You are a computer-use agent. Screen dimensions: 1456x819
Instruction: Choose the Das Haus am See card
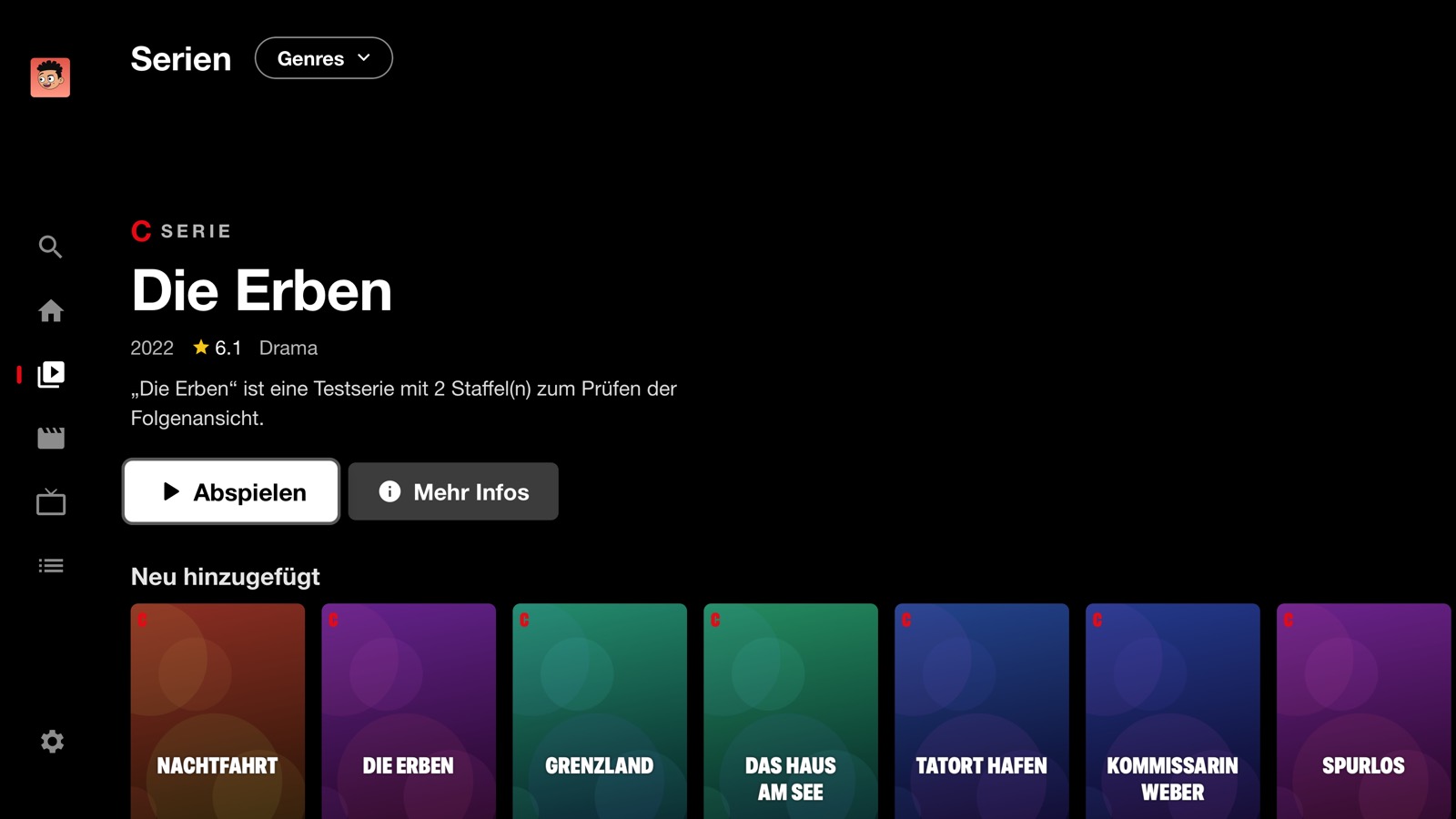pyautogui.click(x=791, y=711)
